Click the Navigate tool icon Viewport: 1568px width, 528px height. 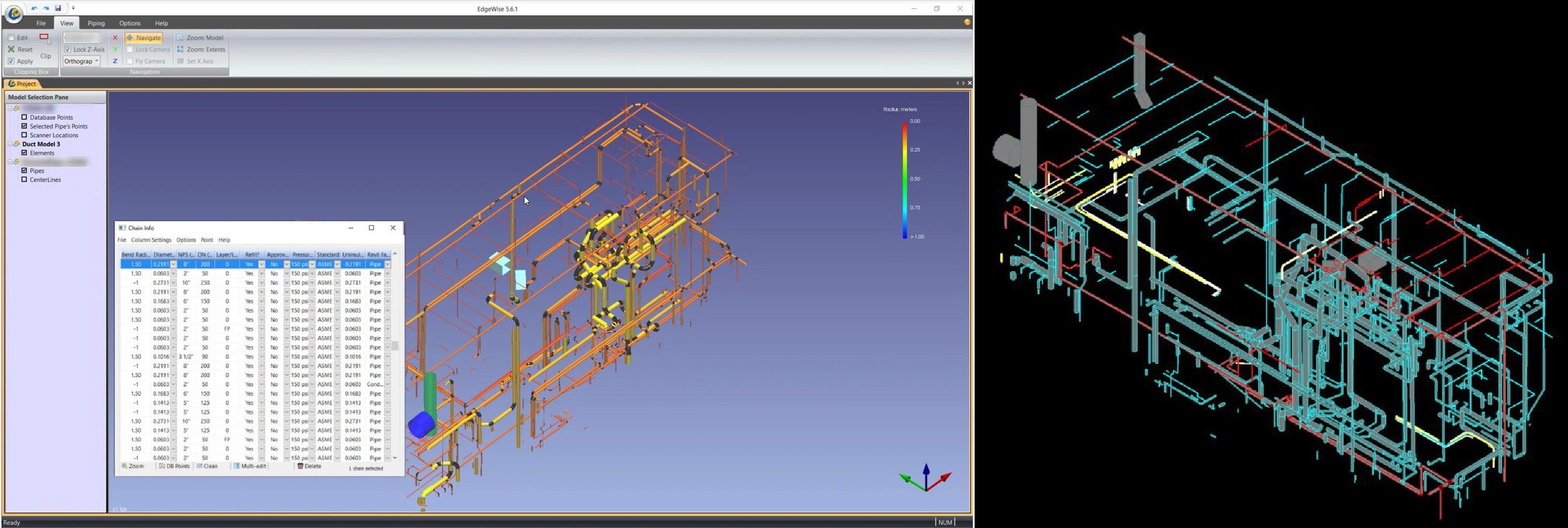pyautogui.click(x=130, y=38)
